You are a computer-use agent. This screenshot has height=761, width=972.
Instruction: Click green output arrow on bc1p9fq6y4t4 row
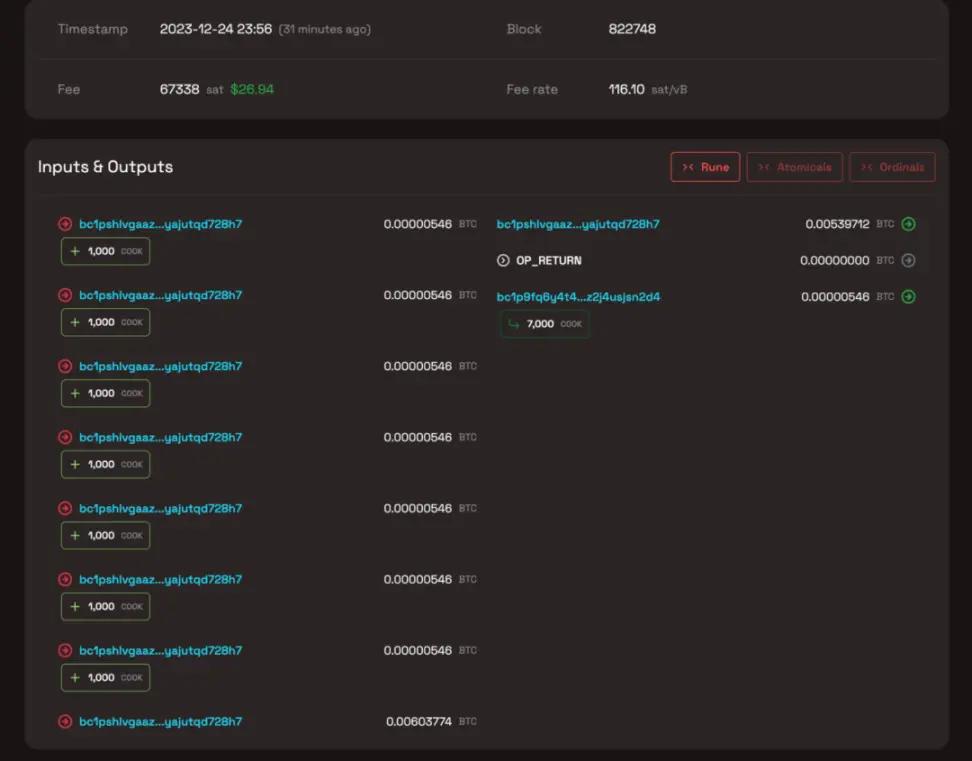point(908,296)
